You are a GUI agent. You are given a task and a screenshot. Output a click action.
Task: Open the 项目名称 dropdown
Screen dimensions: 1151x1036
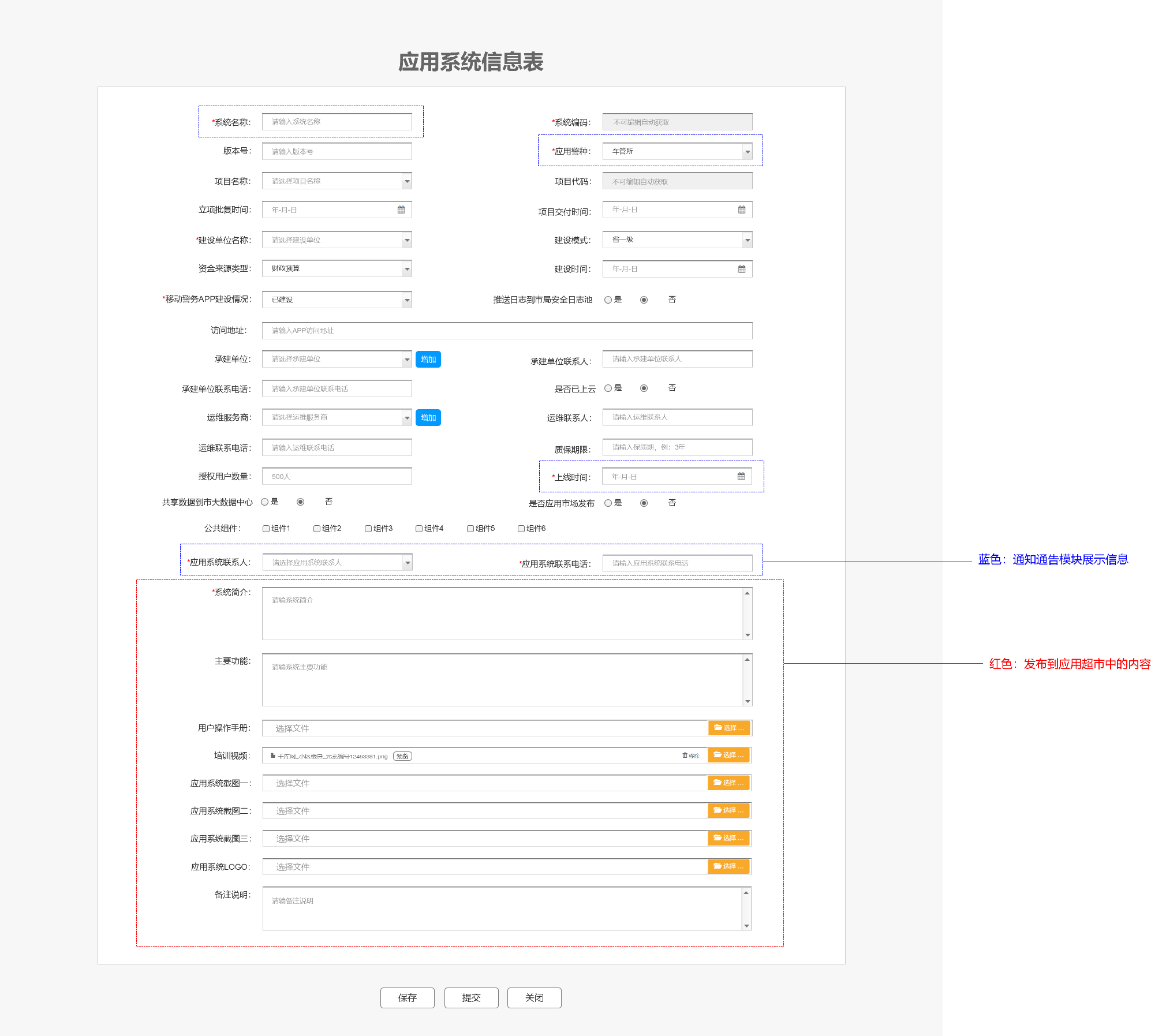click(337, 181)
